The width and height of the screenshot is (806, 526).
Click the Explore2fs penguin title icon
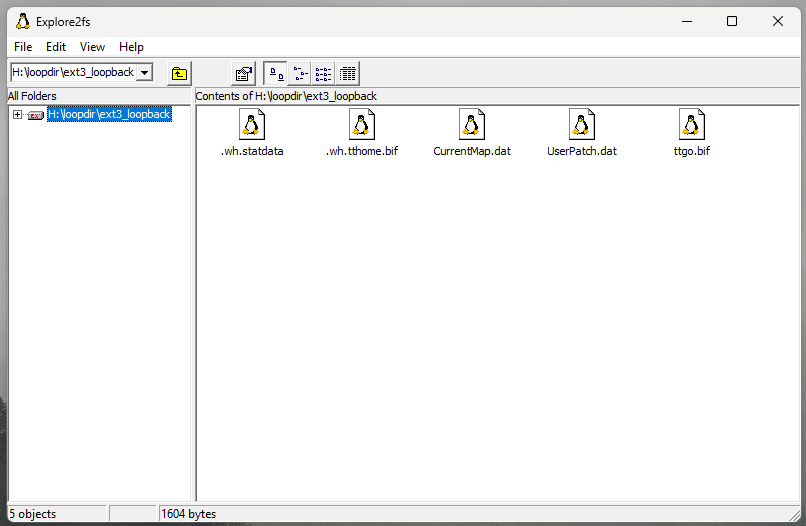coord(22,22)
